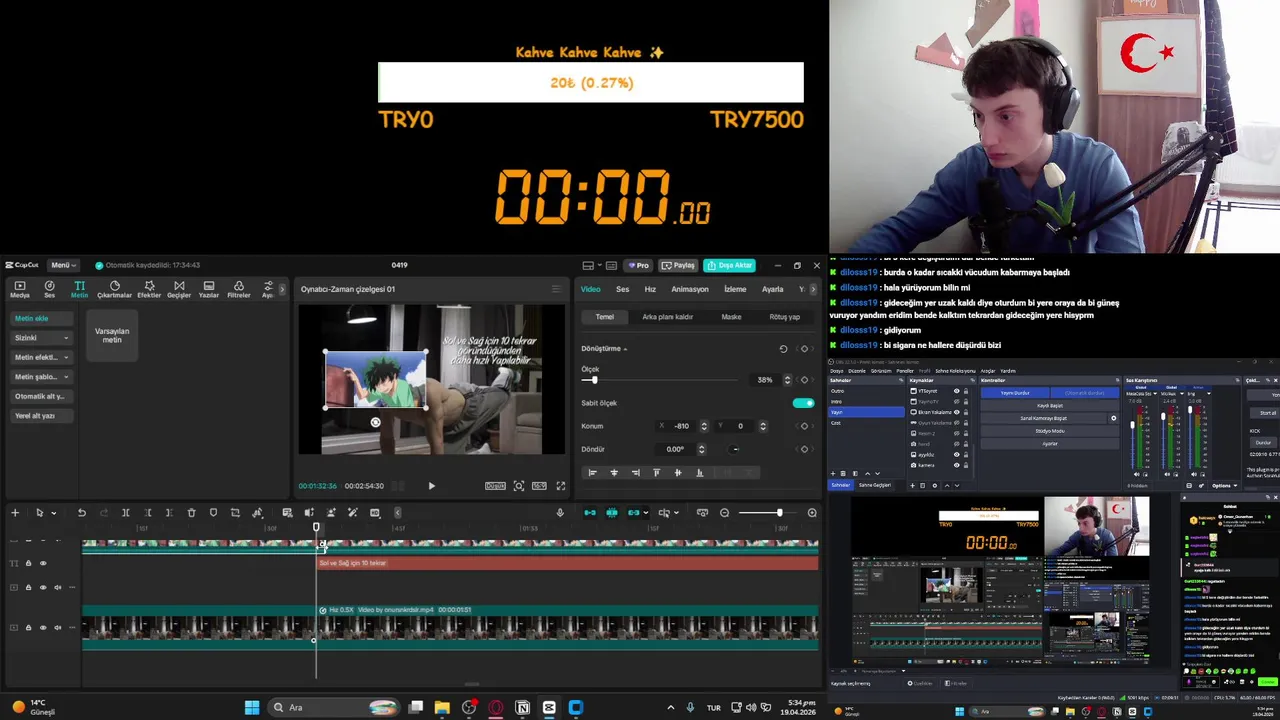
Task: Open fullscreen preview in the player
Action: click(561, 486)
